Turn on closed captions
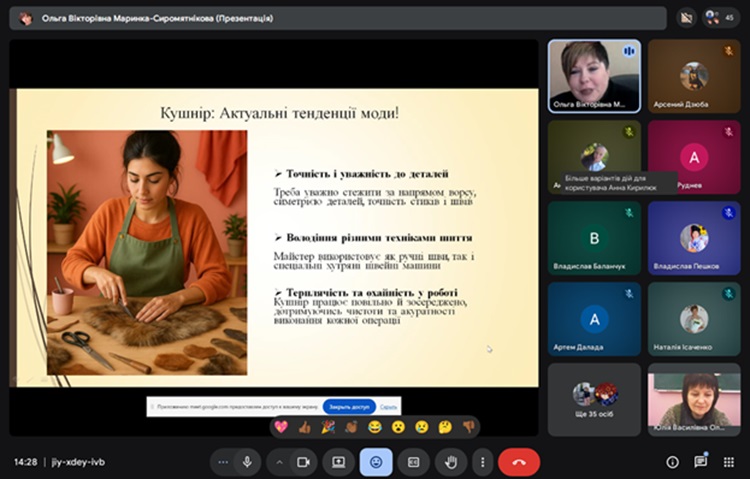 [413, 462]
